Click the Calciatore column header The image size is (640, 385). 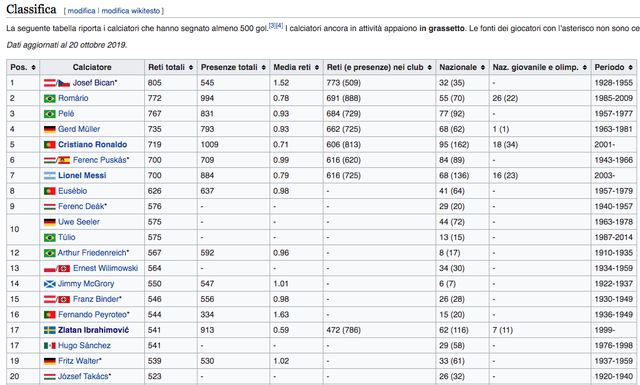pyautogui.click(x=92, y=67)
